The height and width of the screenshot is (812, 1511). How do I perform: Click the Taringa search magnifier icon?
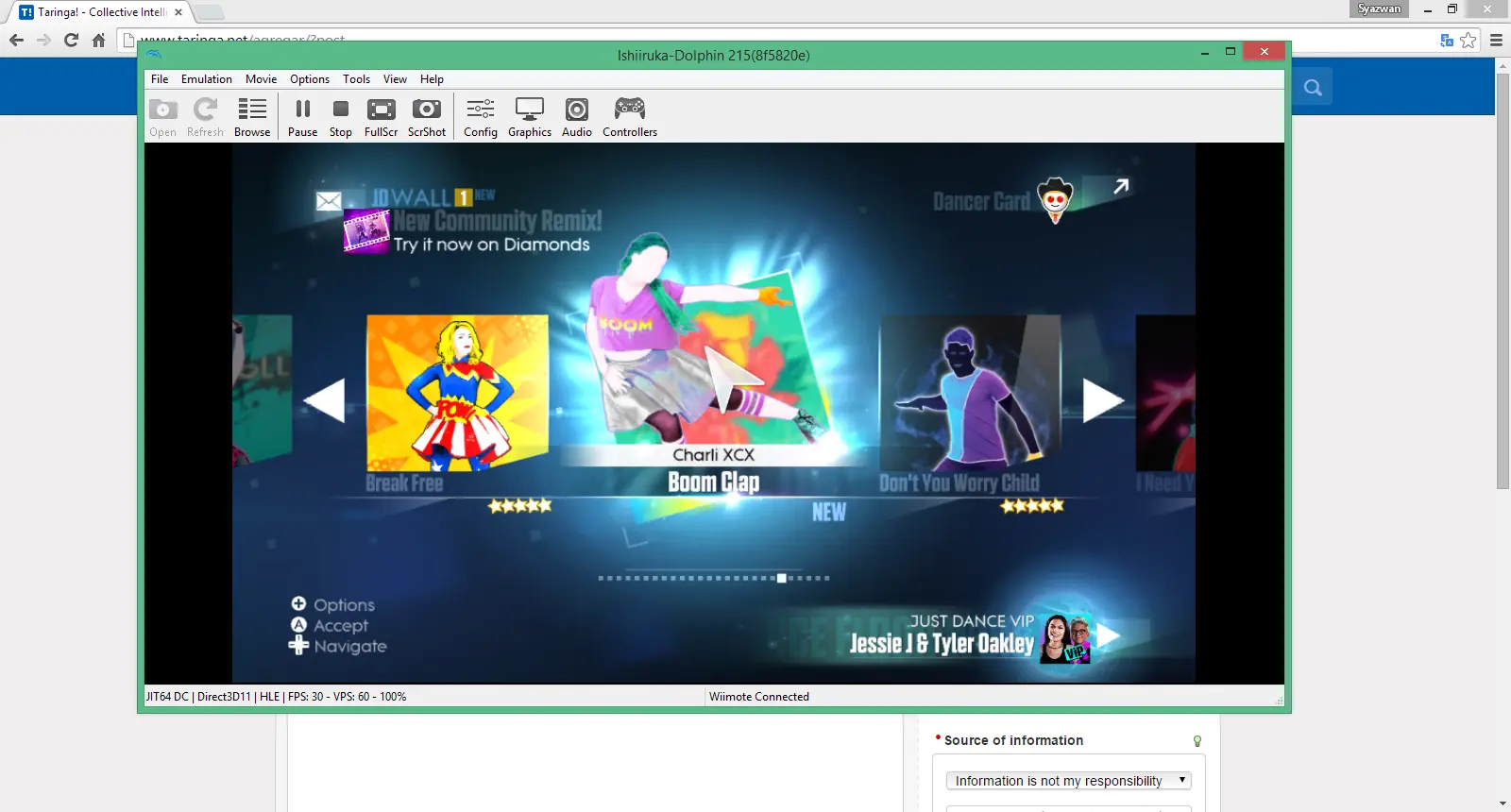tap(1313, 88)
